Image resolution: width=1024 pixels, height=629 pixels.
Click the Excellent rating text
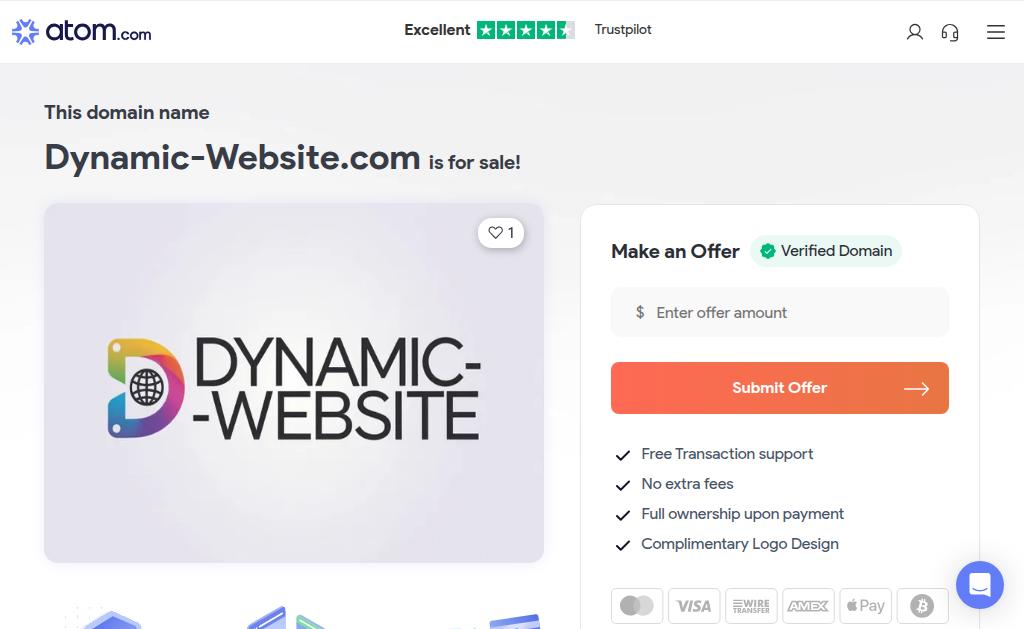click(x=437, y=30)
